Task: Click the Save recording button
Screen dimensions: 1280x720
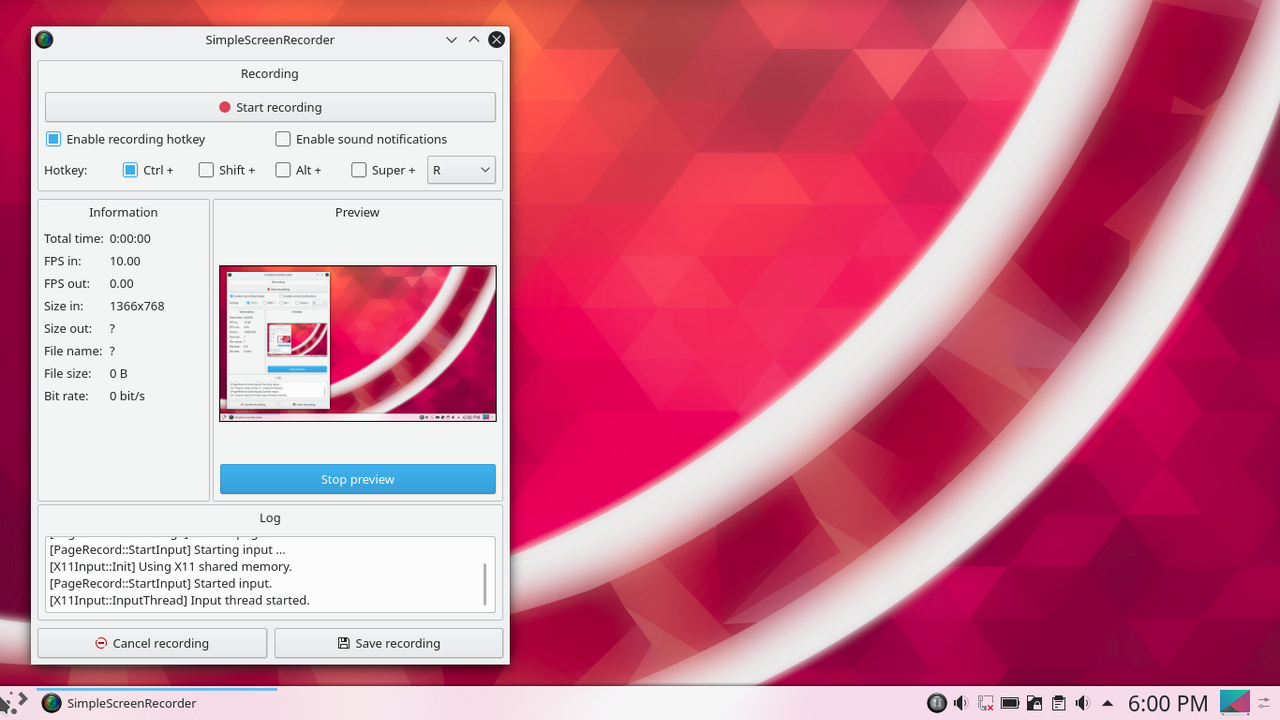Action: 389,643
